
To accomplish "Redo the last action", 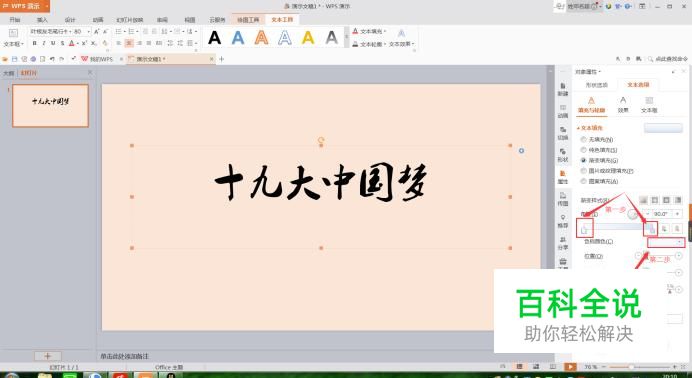I will point(62,59).
